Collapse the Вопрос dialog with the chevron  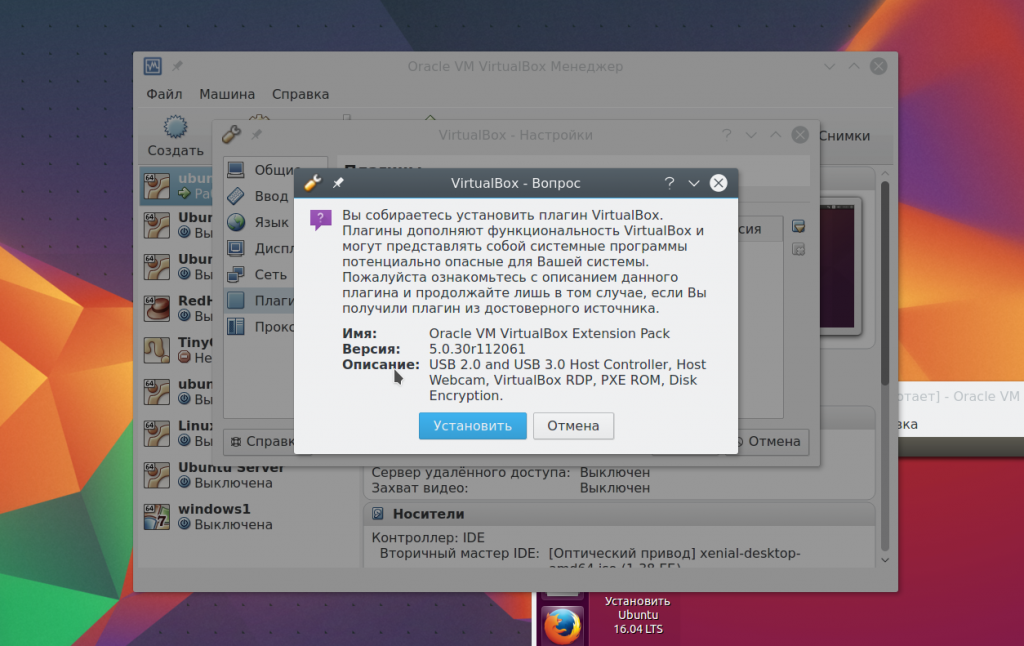tap(694, 183)
